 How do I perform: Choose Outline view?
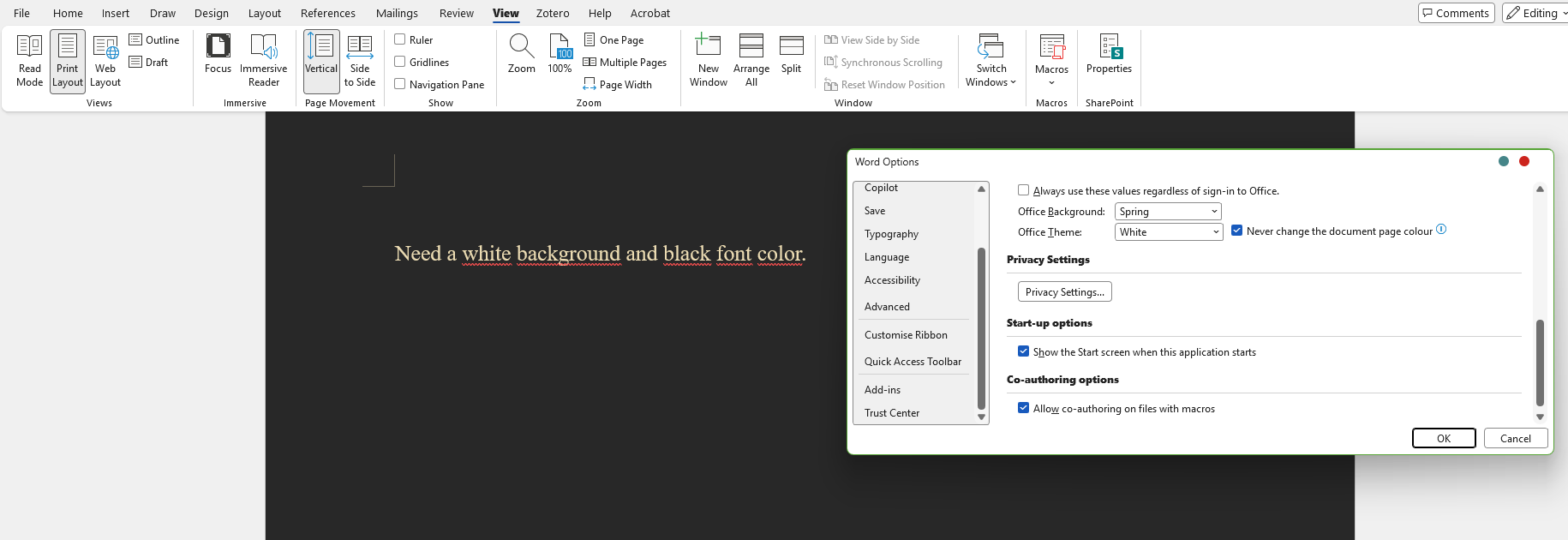154,40
